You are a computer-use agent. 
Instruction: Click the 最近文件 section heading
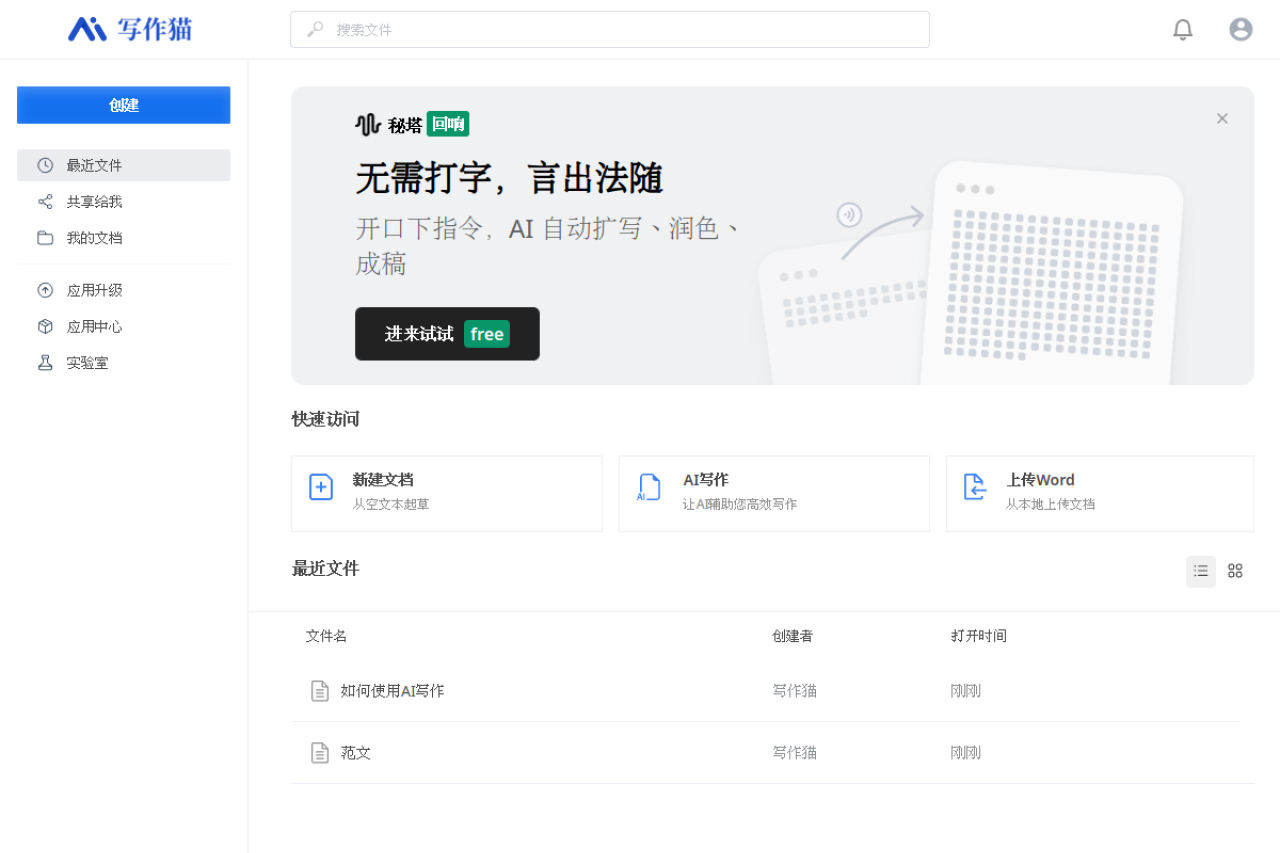pyautogui.click(x=326, y=569)
